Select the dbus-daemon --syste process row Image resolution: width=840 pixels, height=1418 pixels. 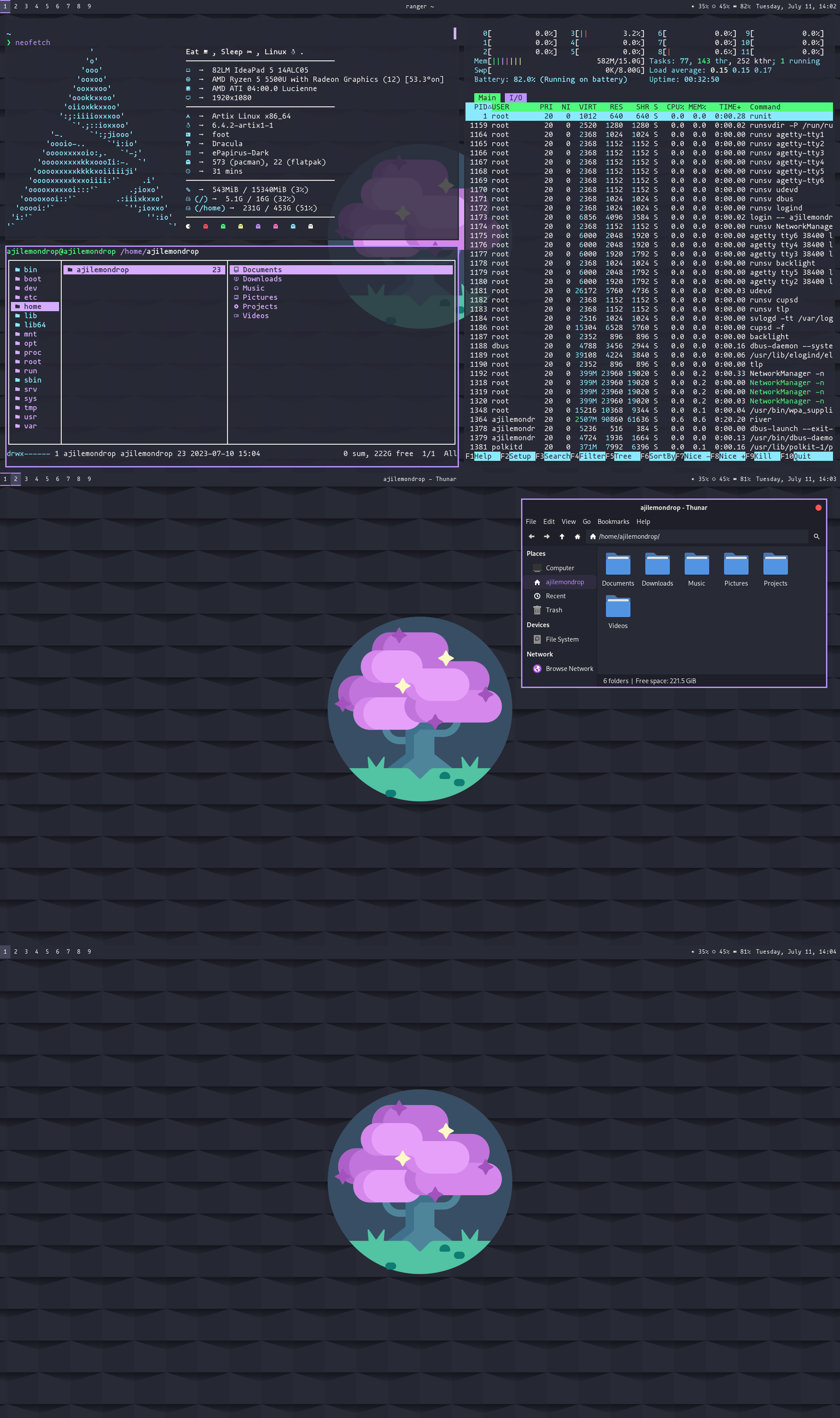click(x=649, y=346)
